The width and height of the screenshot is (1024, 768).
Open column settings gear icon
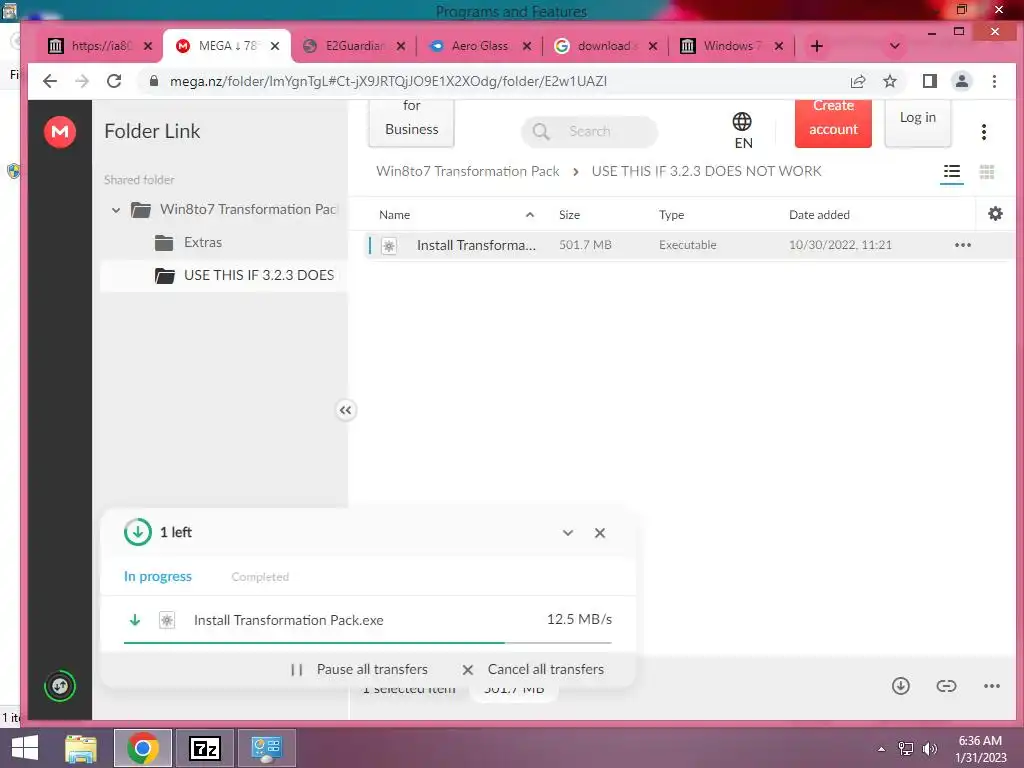(x=995, y=214)
